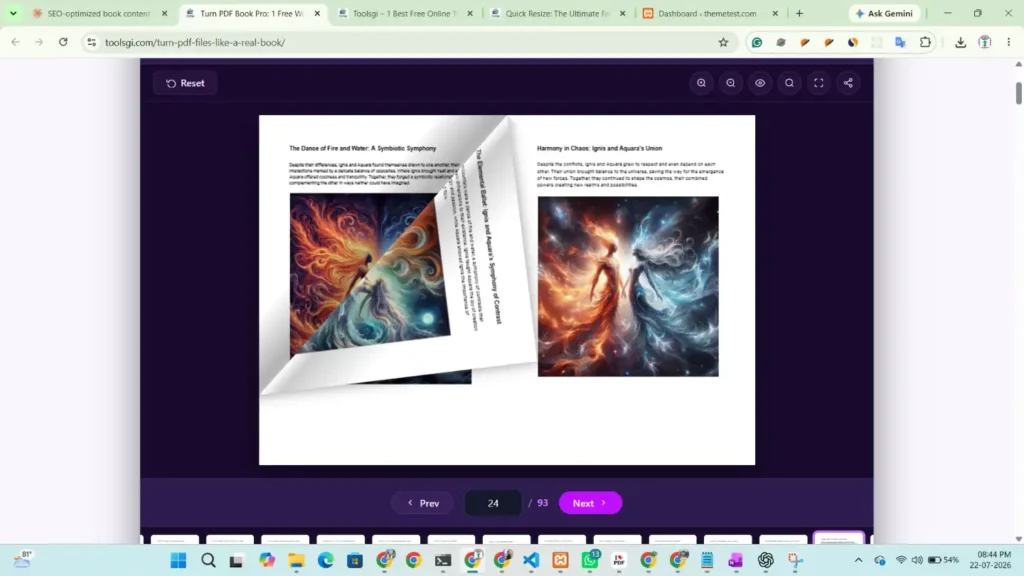Viewport: 1024px width, 576px height.
Task: Show hidden system tray icons
Action: [858, 560]
